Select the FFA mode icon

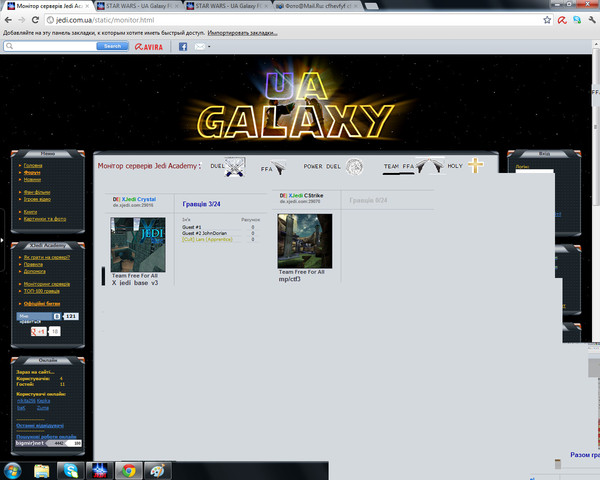click(x=279, y=167)
